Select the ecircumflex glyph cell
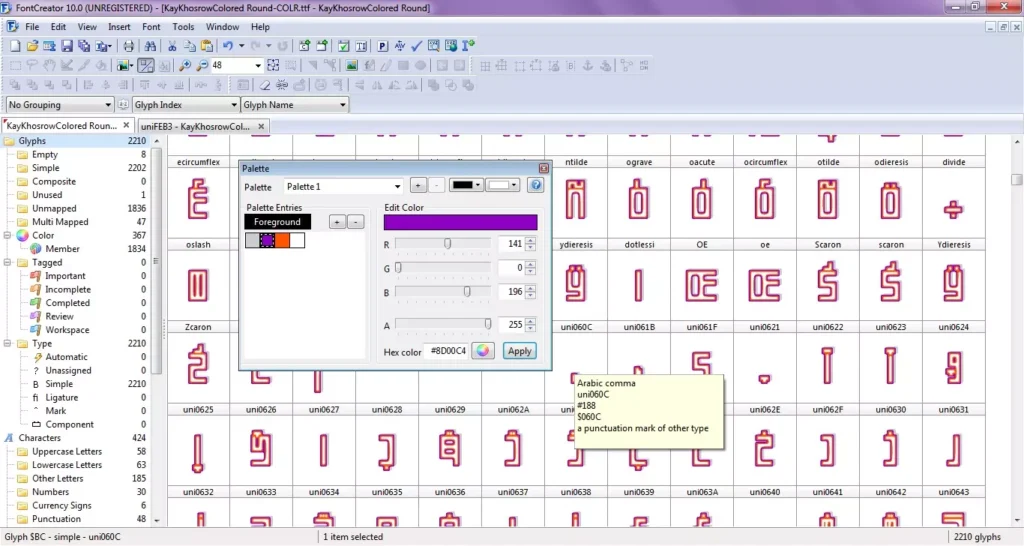The image size is (1024, 546). (198, 195)
